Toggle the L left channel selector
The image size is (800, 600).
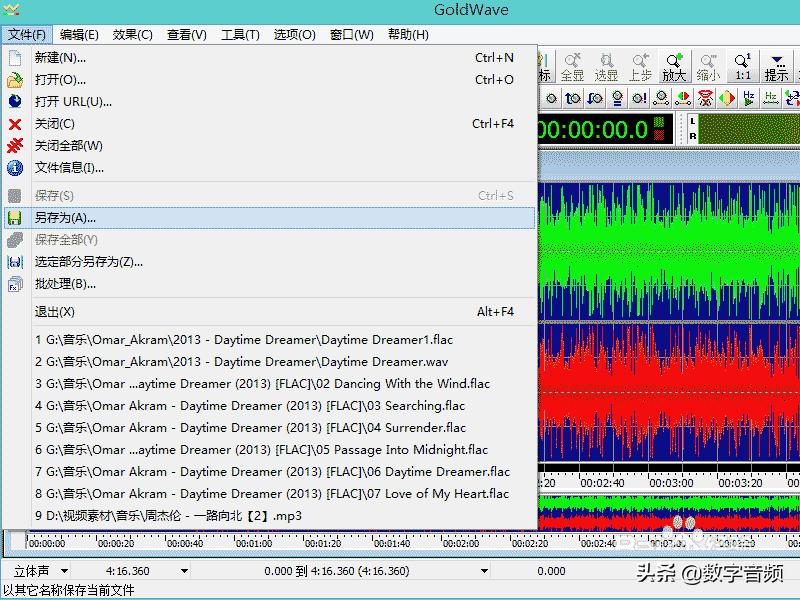click(692, 120)
